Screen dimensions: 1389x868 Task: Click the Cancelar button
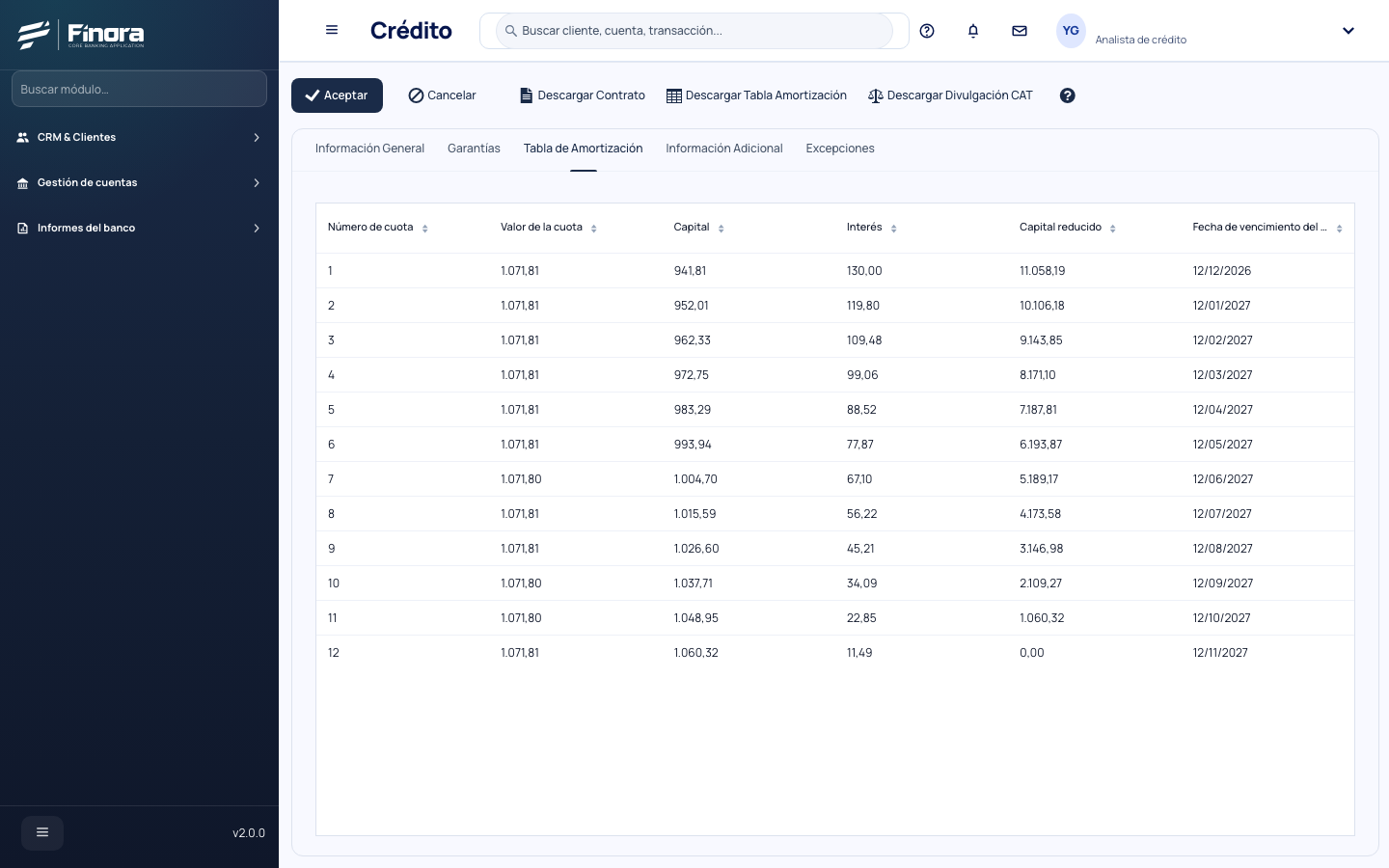coord(442,95)
